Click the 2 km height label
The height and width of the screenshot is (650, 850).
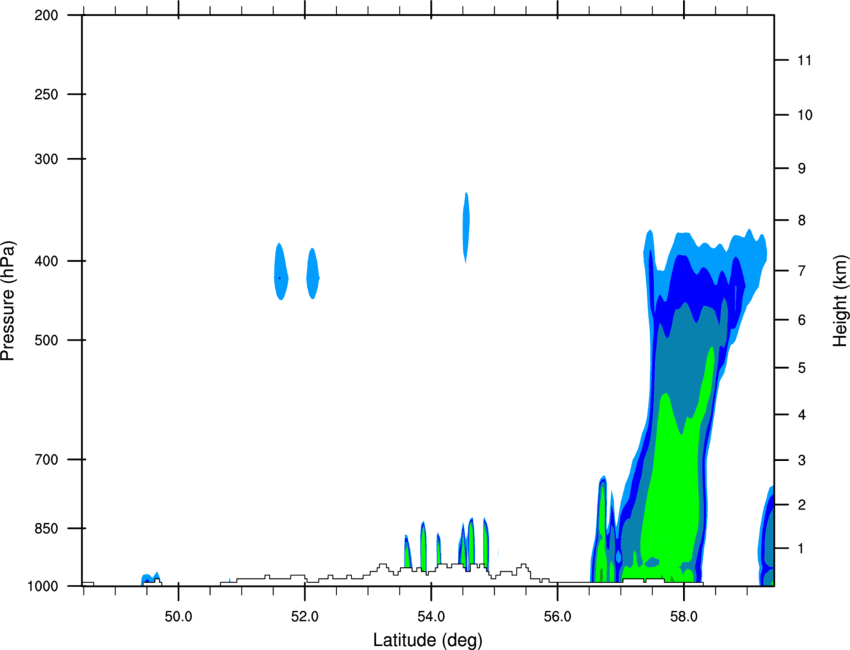(802, 505)
